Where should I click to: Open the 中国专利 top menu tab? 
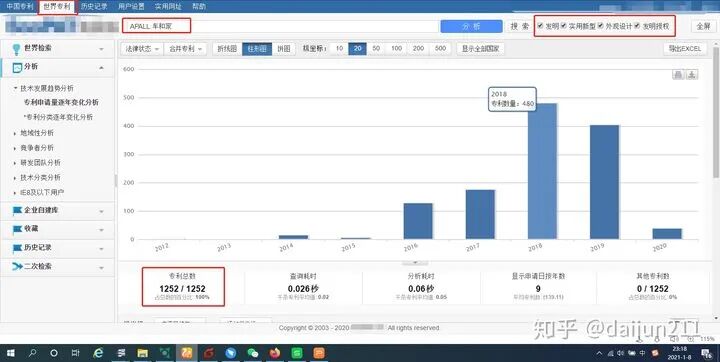pos(20,6)
